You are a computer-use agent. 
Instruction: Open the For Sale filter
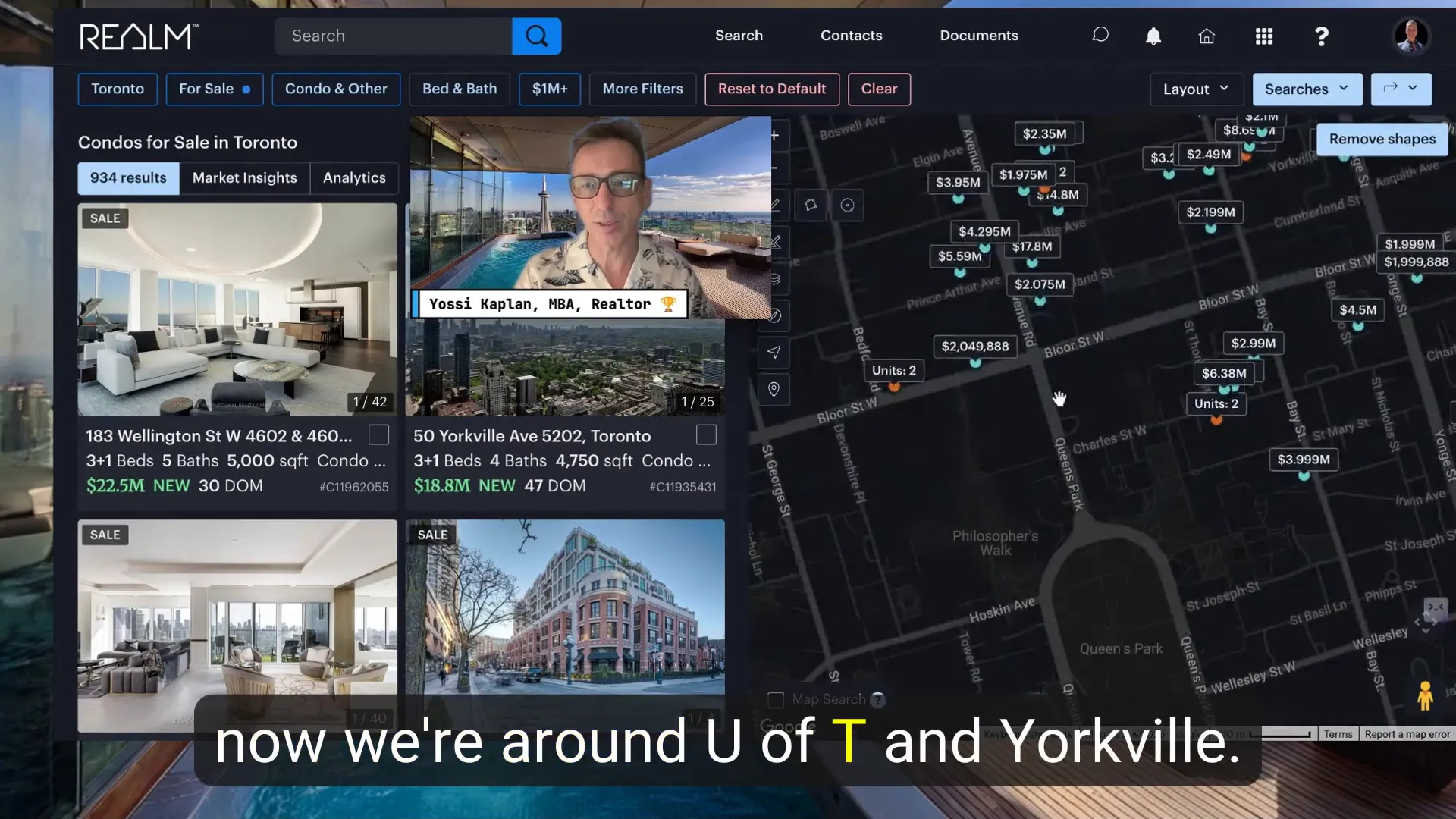pos(215,89)
